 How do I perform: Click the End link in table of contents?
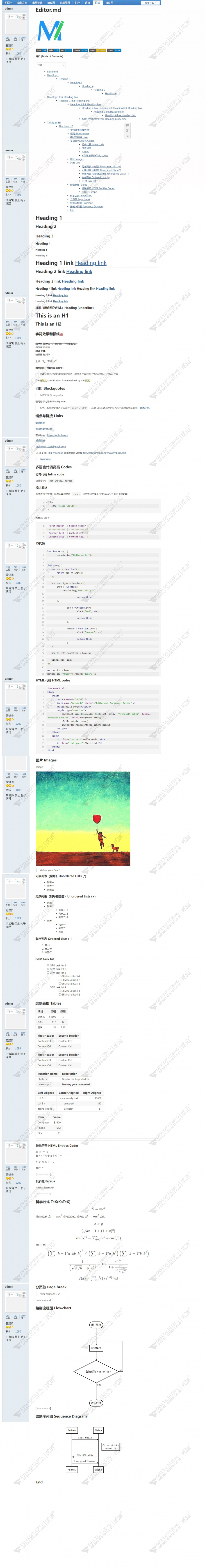pyautogui.click(x=72, y=210)
